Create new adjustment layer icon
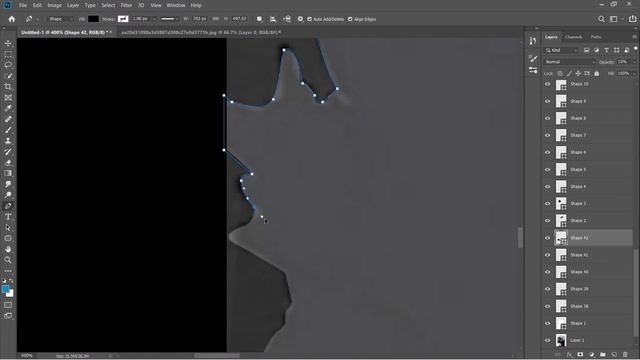This screenshot has width=640, height=360. pyautogui.click(x=591, y=355)
